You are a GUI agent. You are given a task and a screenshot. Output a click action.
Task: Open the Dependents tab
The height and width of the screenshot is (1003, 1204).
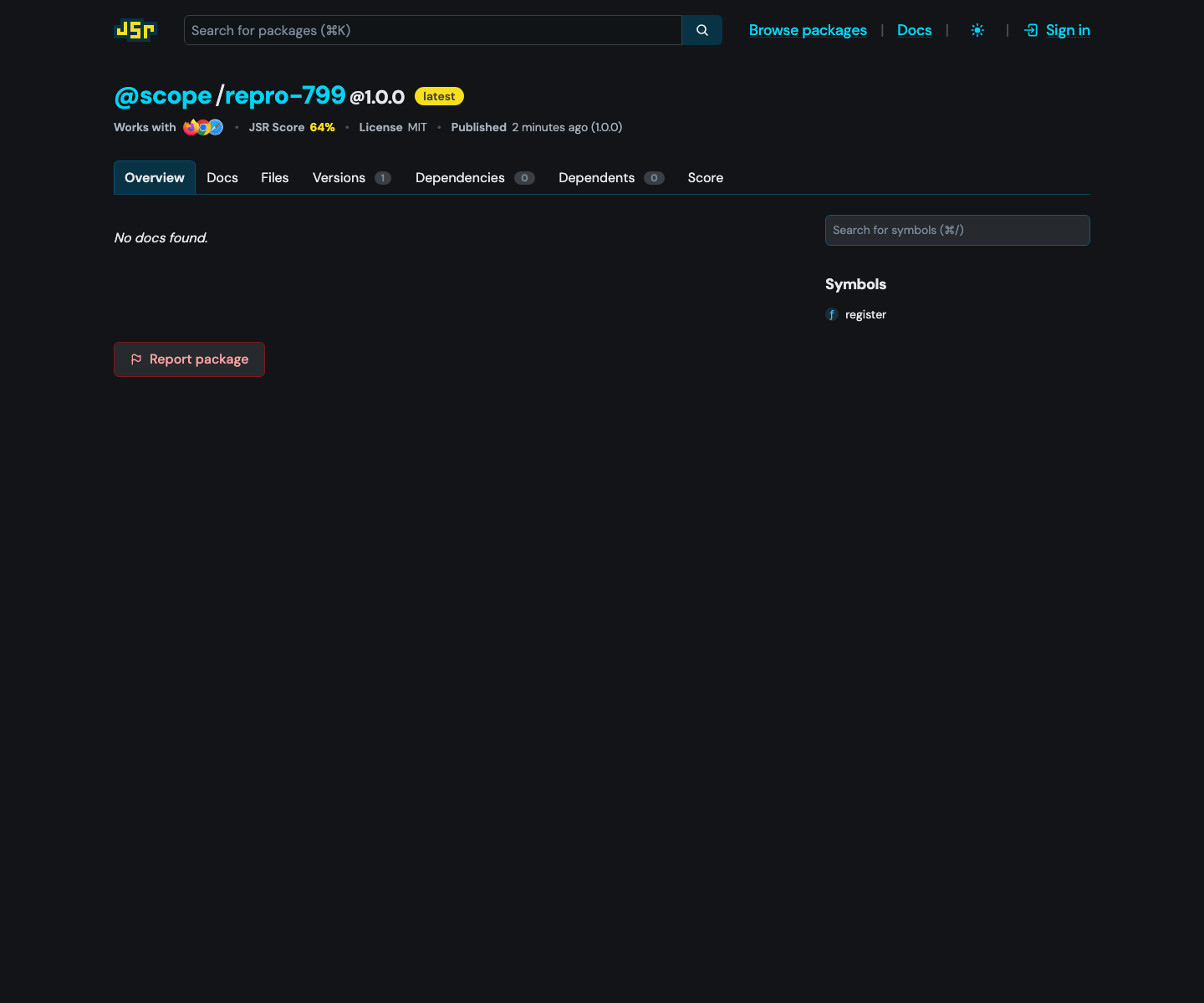[611, 177]
